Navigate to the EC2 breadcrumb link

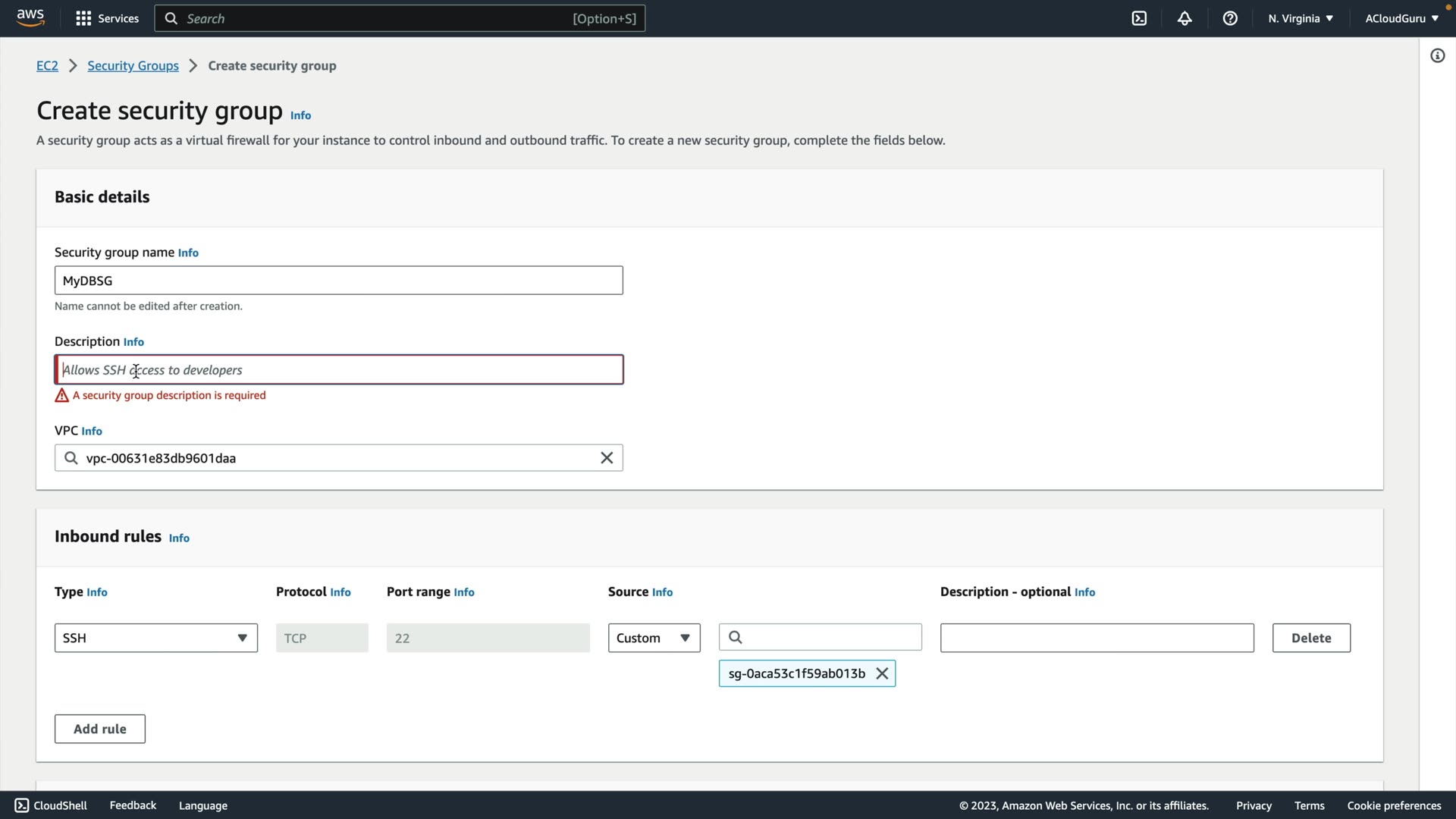point(47,66)
